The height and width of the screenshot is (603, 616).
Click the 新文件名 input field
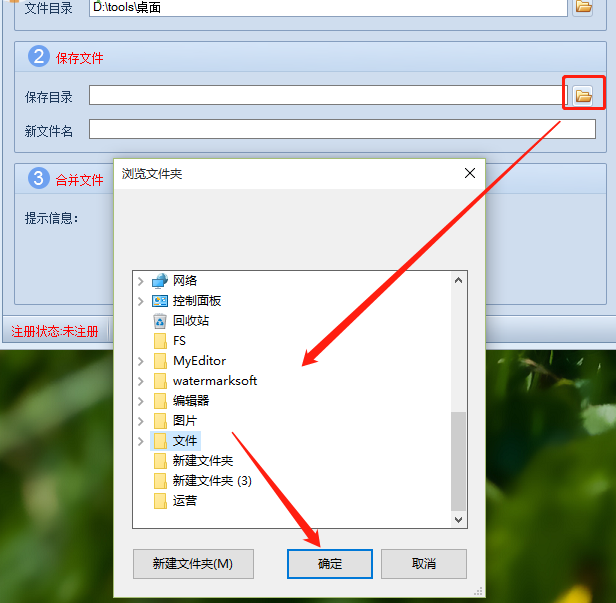coord(342,129)
